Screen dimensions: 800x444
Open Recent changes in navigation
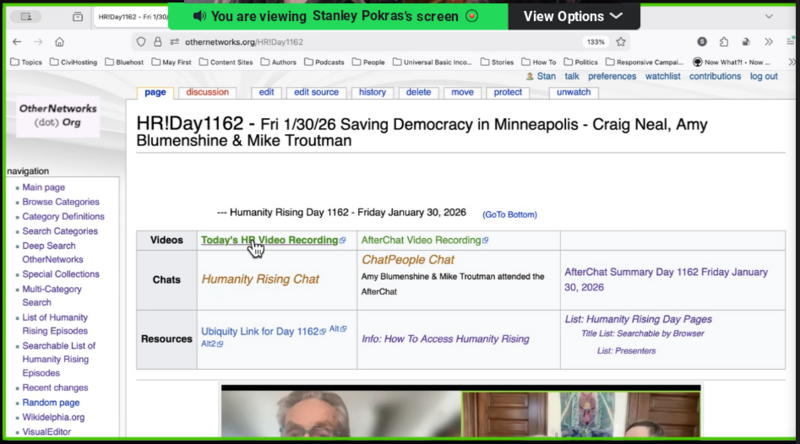point(55,388)
